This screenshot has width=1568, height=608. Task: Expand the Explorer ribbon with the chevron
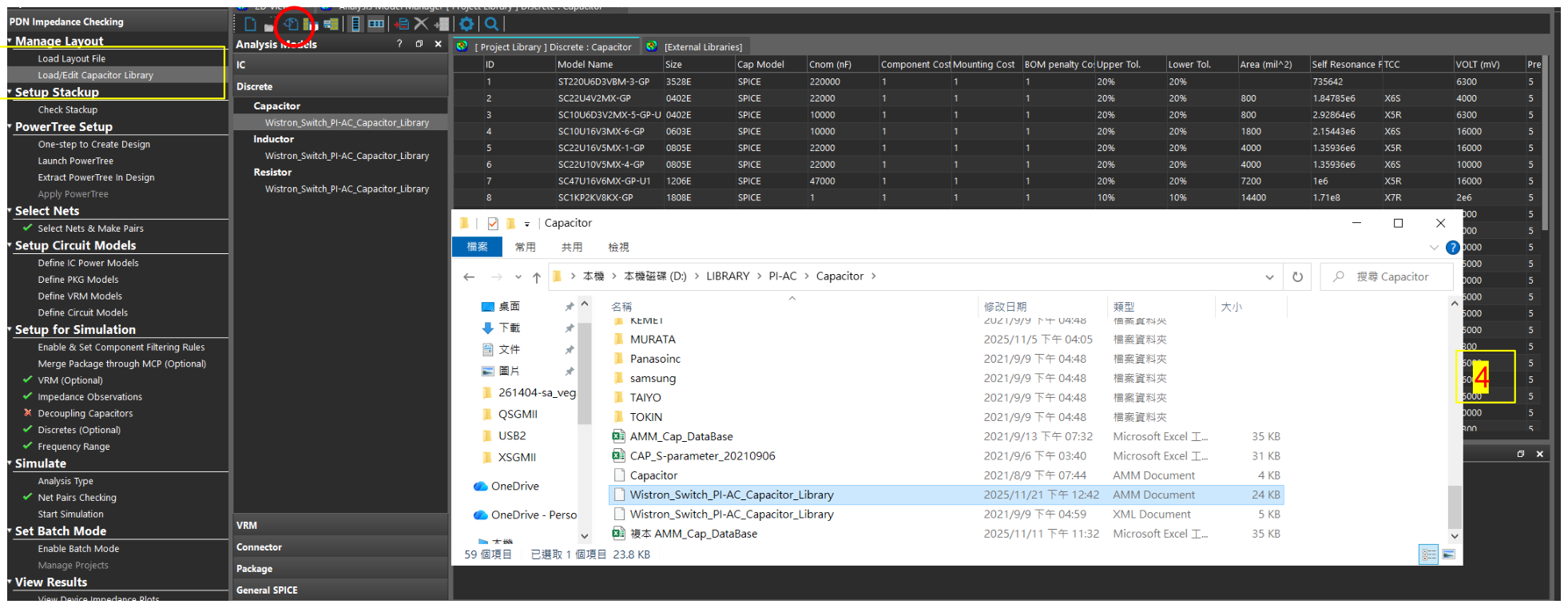[1434, 248]
